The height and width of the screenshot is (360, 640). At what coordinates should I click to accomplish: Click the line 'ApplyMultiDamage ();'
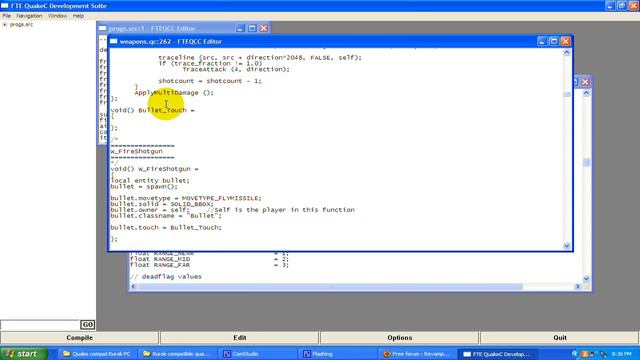pyautogui.click(x=174, y=93)
